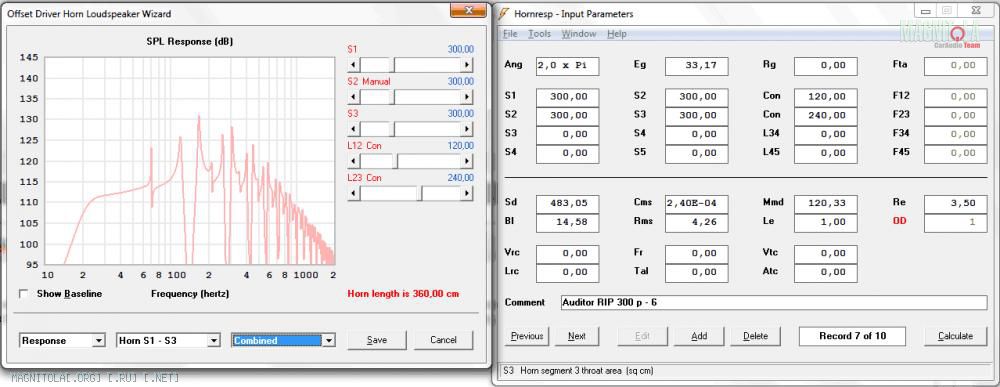Image resolution: width=1000 pixels, height=387 pixels.
Task: Click the Con field showing 120,00
Action: pyautogui.click(x=826, y=97)
